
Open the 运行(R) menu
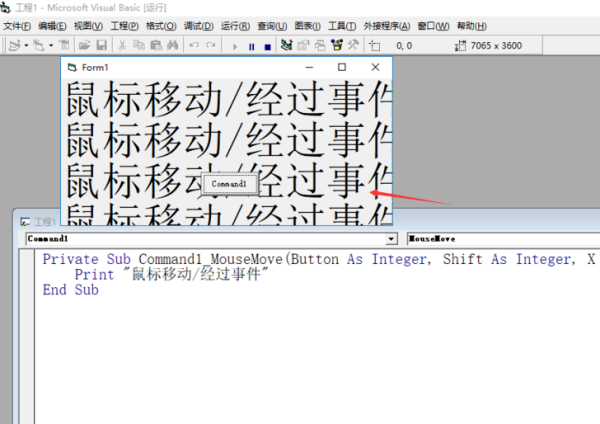tap(235, 26)
